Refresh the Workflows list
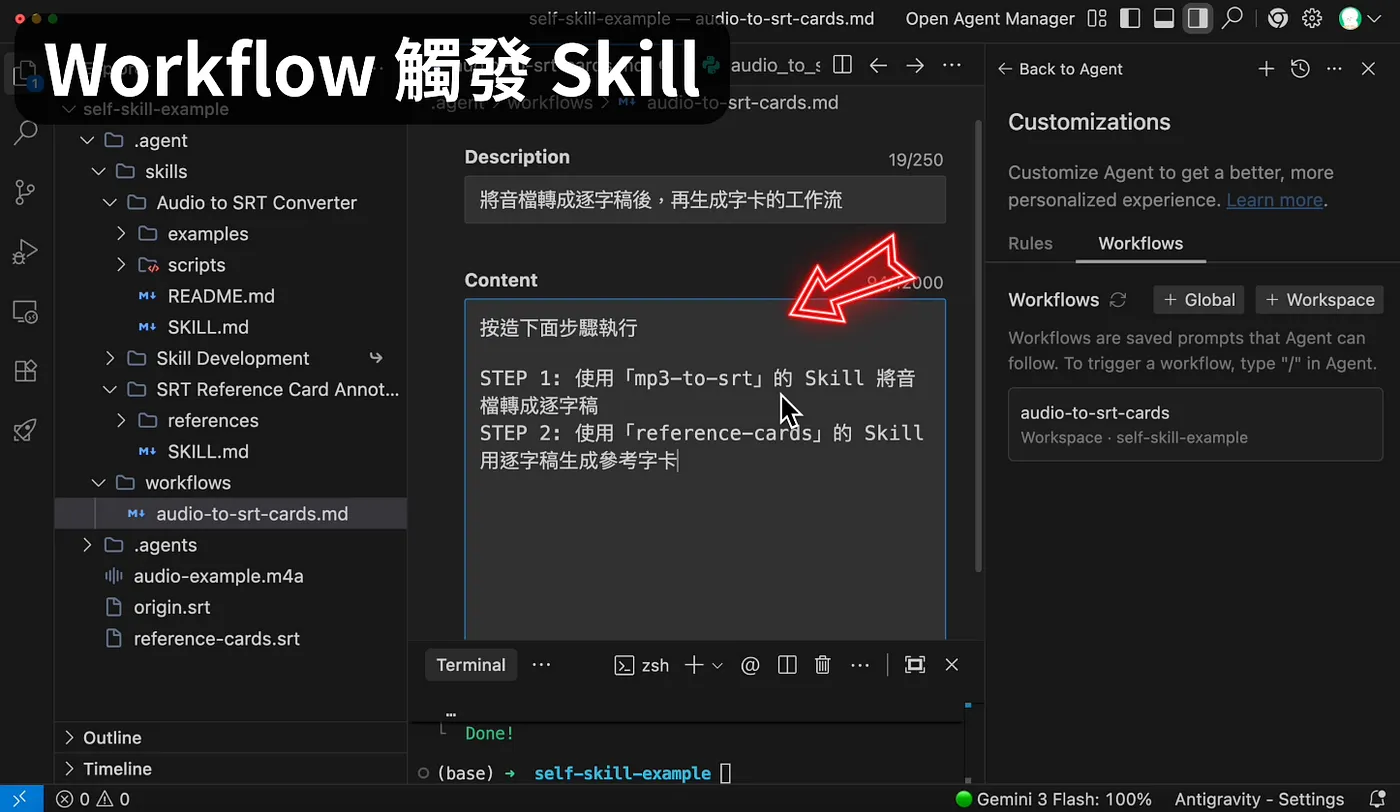 click(1119, 300)
